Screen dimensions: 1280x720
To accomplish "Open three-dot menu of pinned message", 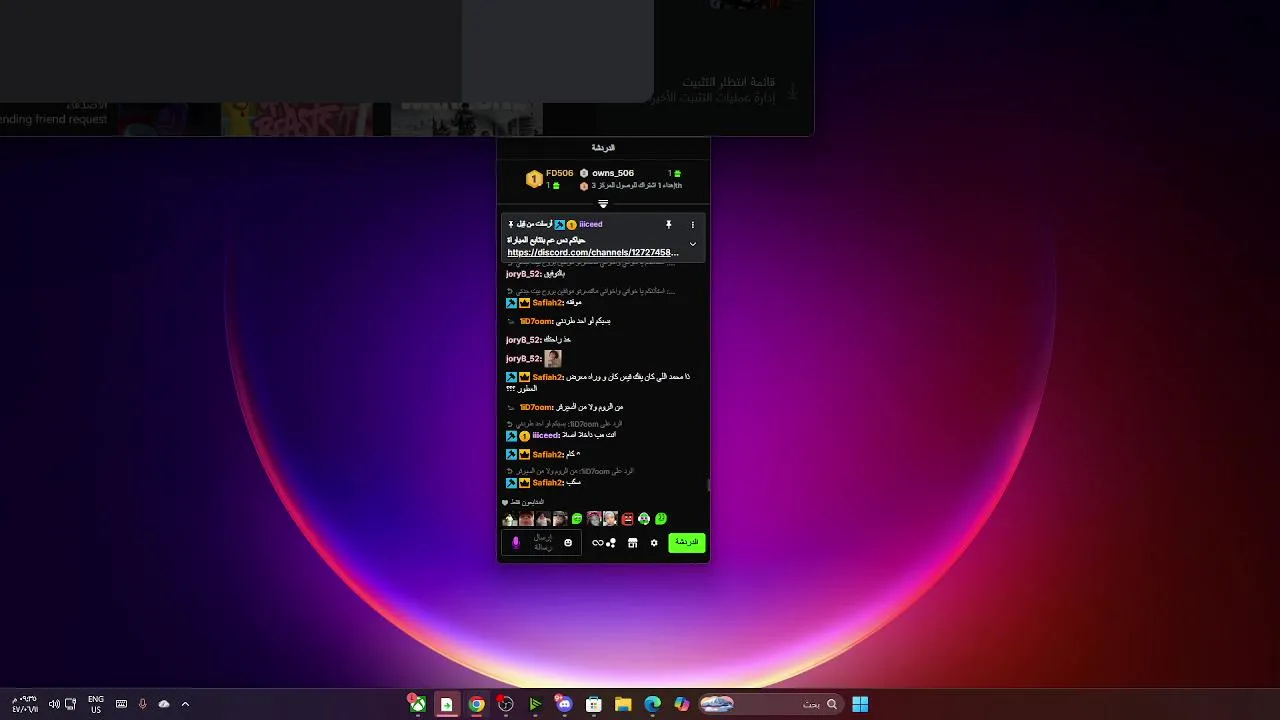I will (692, 225).
